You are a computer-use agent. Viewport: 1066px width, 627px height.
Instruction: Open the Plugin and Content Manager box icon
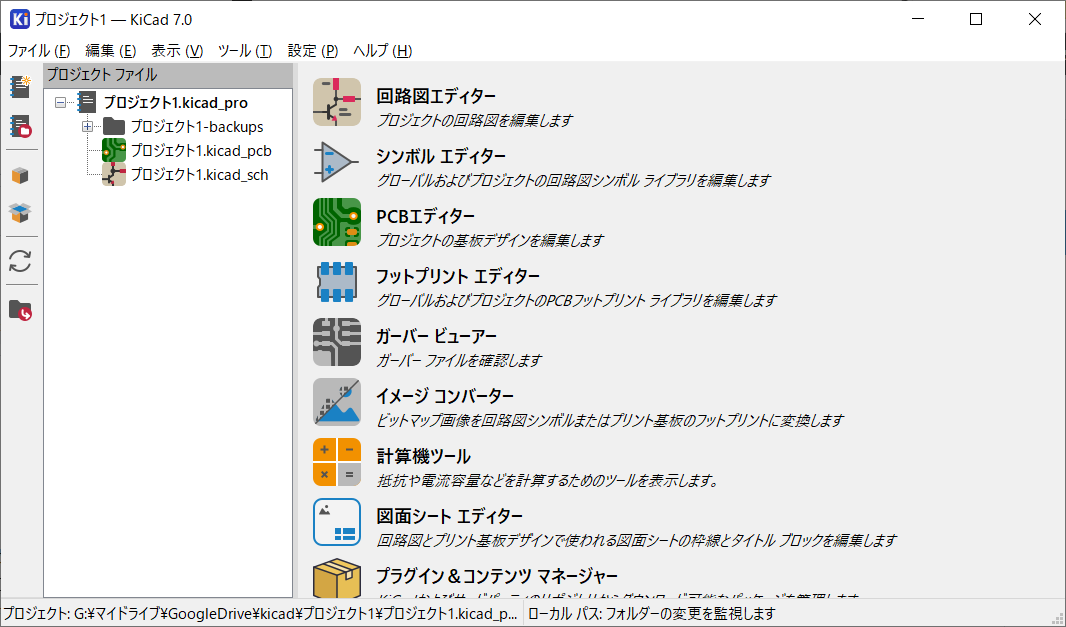click(x=337, y=578)
